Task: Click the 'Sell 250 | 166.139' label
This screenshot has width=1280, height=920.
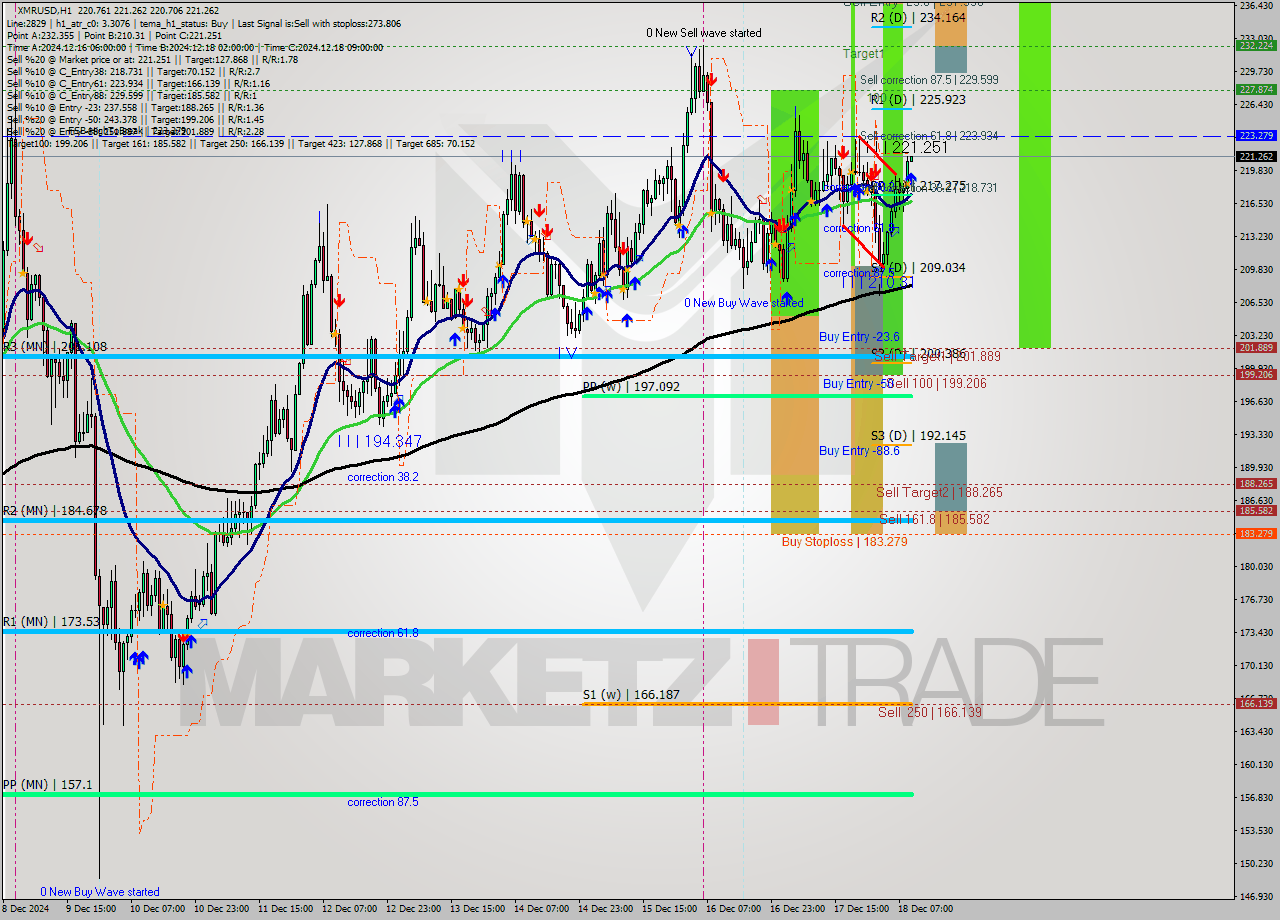Action: coord(930,712)
